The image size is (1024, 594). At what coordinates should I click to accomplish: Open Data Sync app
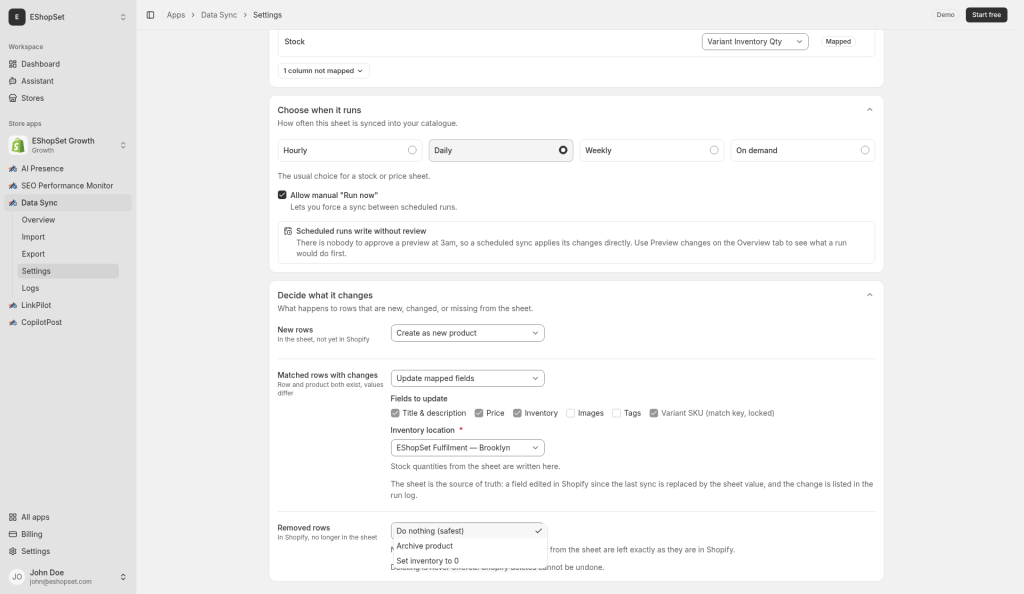click(68, 202)
